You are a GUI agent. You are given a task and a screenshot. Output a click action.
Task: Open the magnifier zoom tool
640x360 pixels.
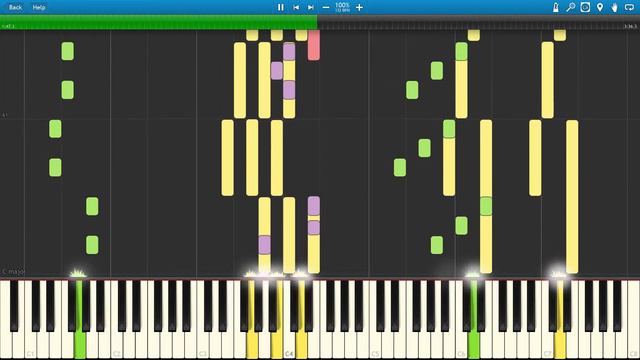[571, 7]
